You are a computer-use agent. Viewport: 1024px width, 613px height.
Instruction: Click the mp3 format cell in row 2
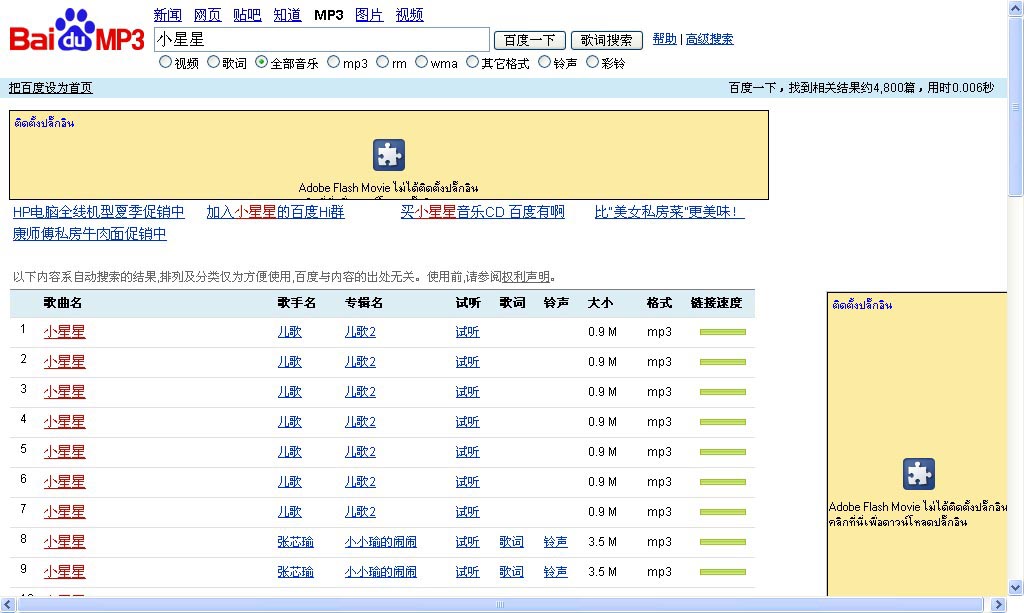659,362
